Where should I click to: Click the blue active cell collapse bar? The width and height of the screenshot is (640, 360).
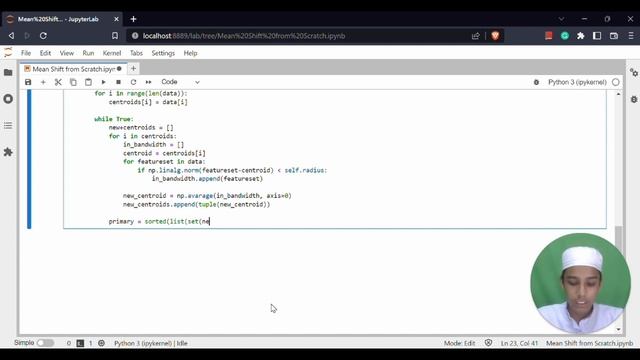coord(29,159)
